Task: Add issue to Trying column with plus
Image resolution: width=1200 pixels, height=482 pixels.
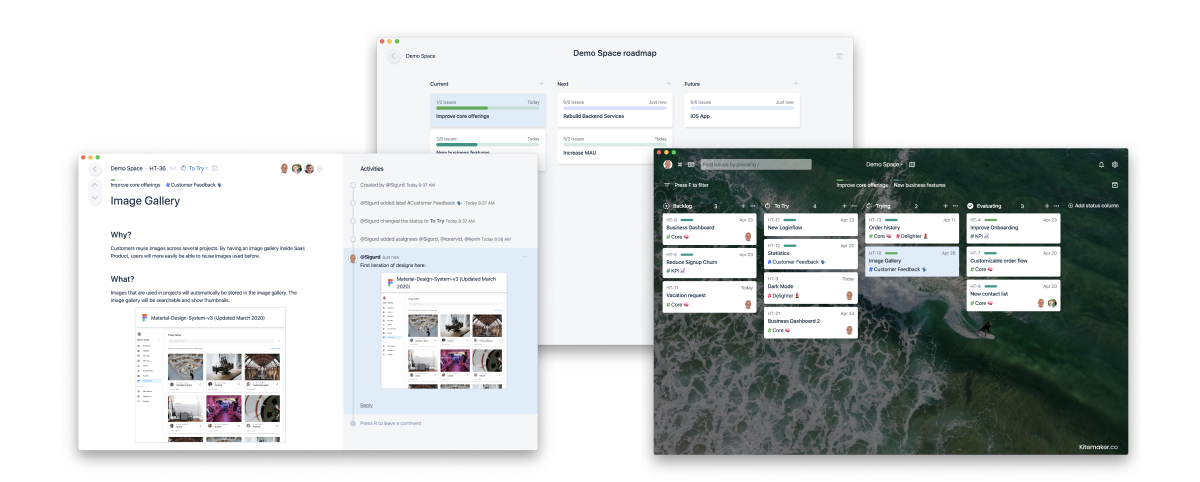Action: 943,205
